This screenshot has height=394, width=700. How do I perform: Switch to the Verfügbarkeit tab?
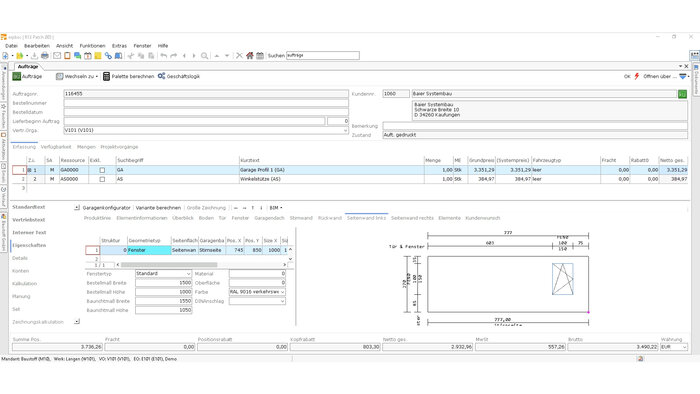tap(56, 147)
